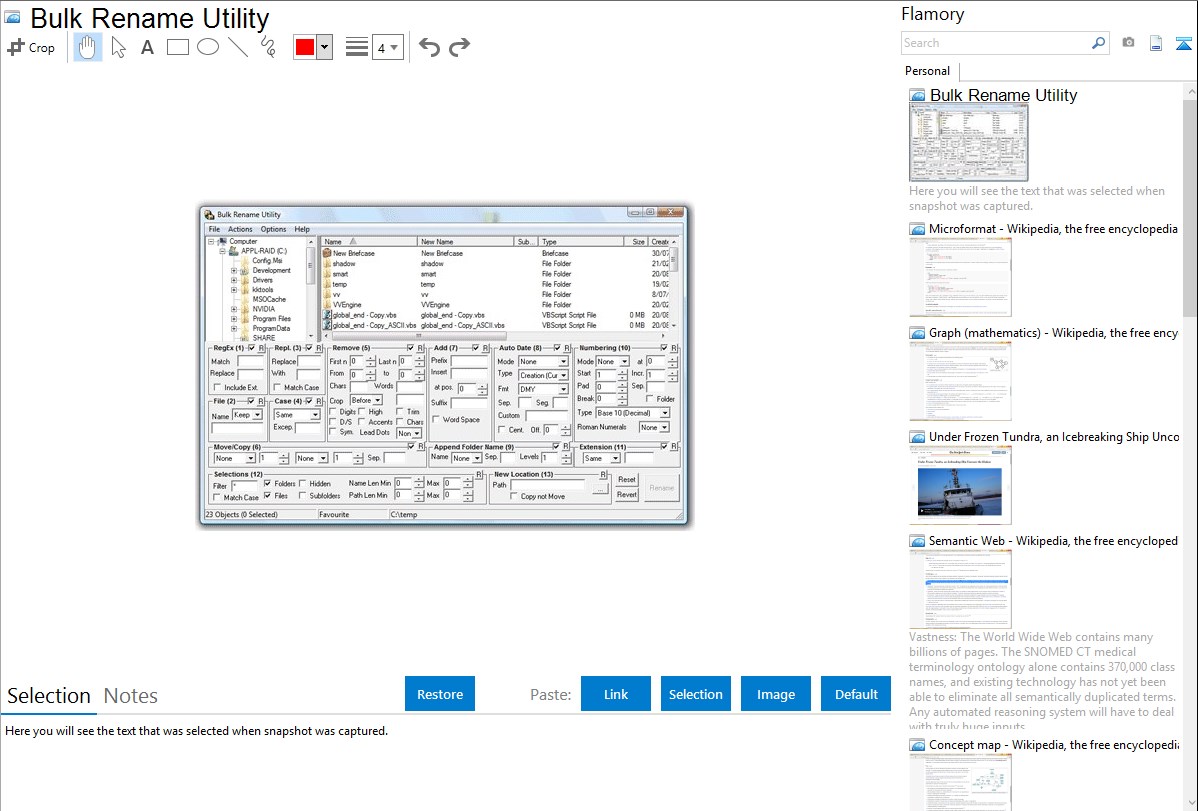Select the Crop tool
Image resolution: width=1198 pixels, height=811 pixels.
[x=31, y=47]
